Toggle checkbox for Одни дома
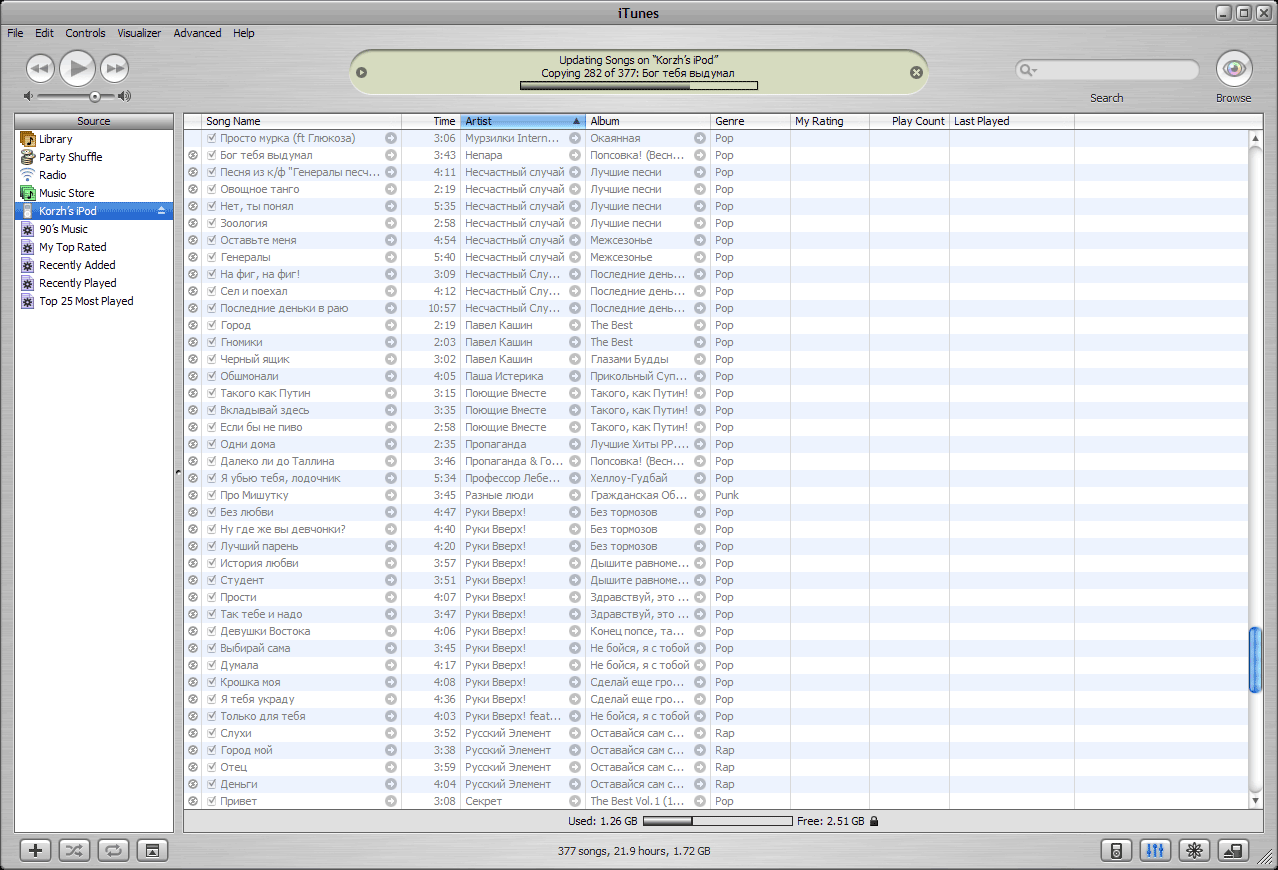This screenshot has width=1278, height=870. pos(212,444)
